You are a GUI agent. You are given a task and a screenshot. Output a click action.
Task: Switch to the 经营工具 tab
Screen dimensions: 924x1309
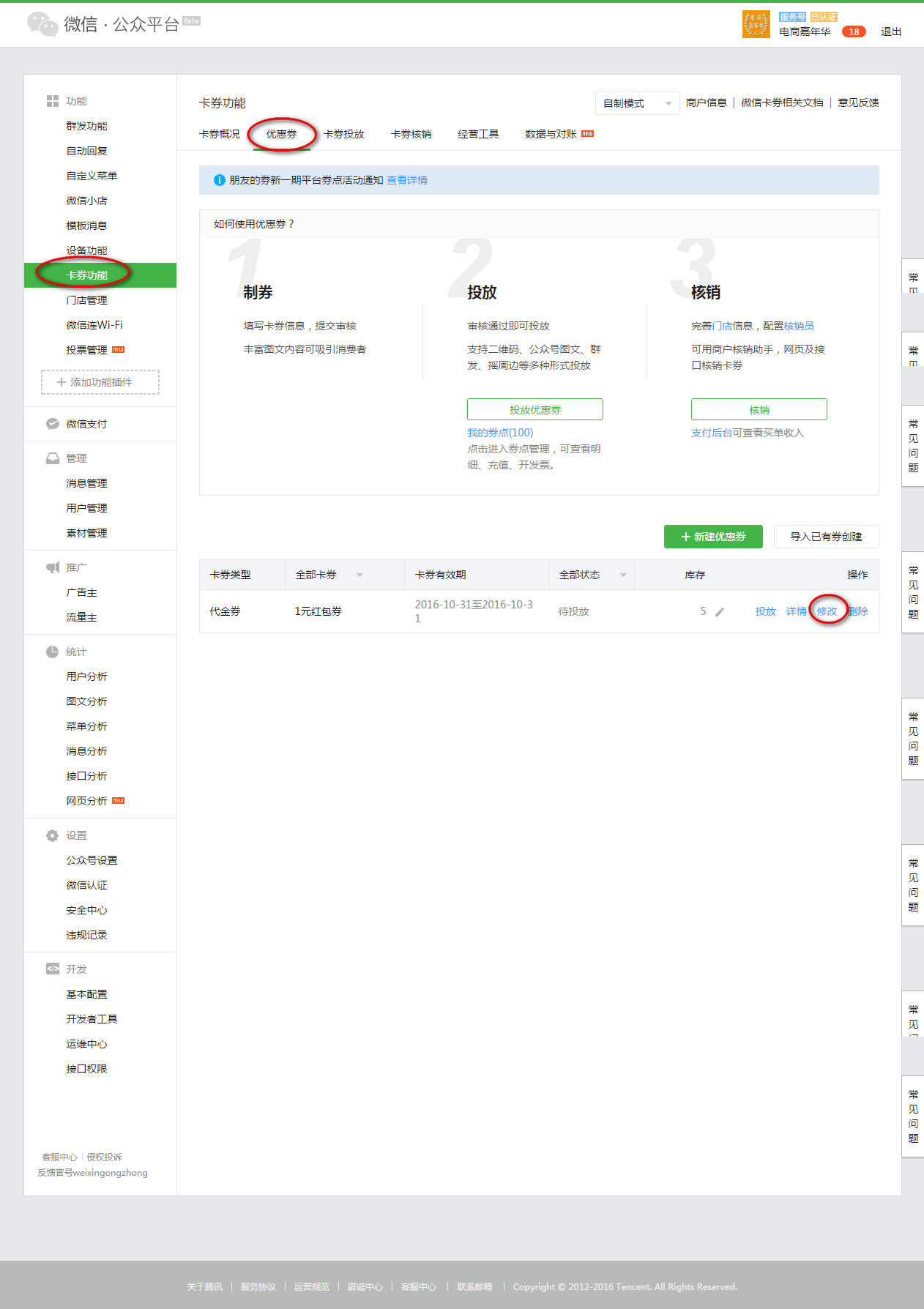point(478,134)
